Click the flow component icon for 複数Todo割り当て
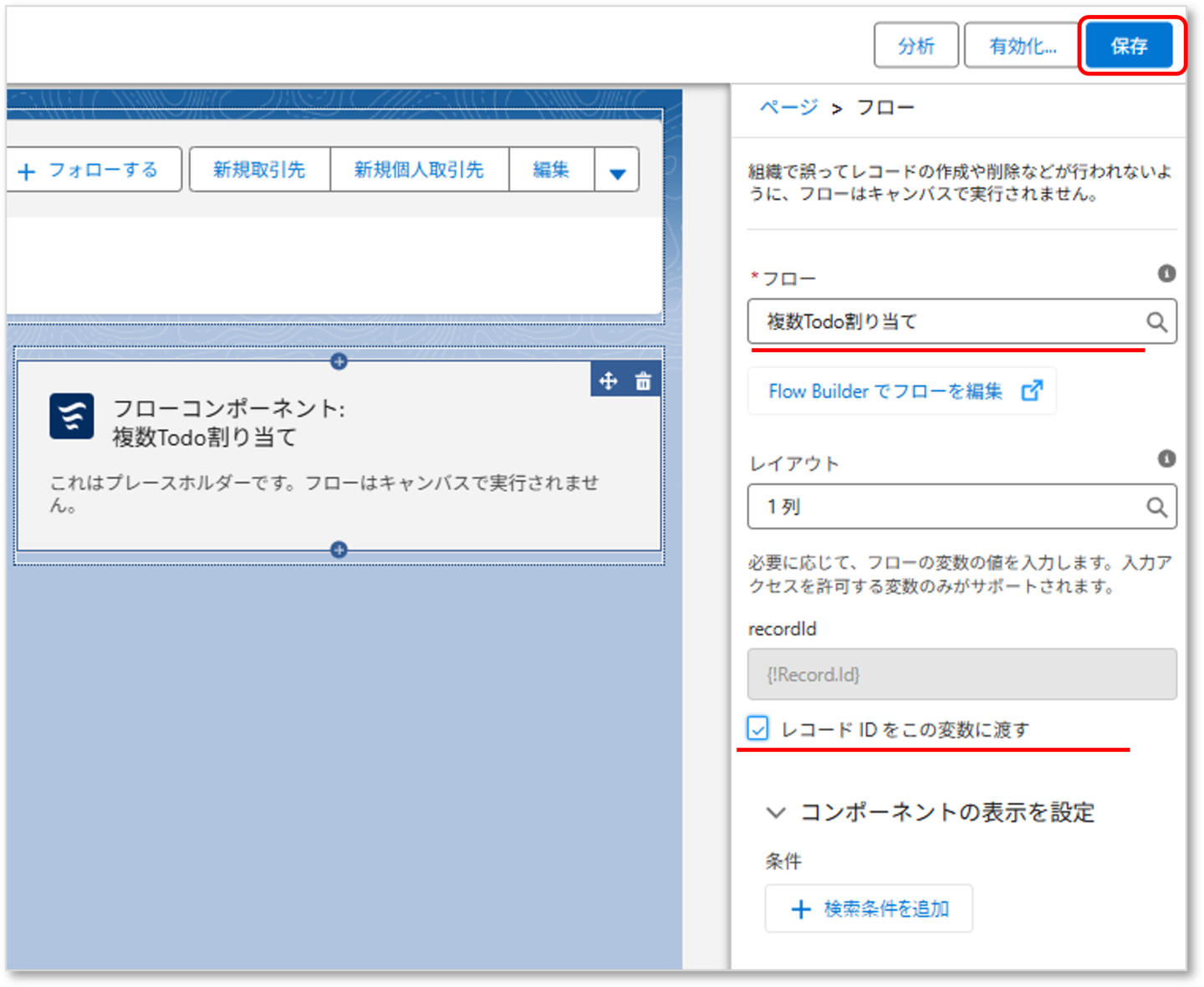 coord(72,416)
